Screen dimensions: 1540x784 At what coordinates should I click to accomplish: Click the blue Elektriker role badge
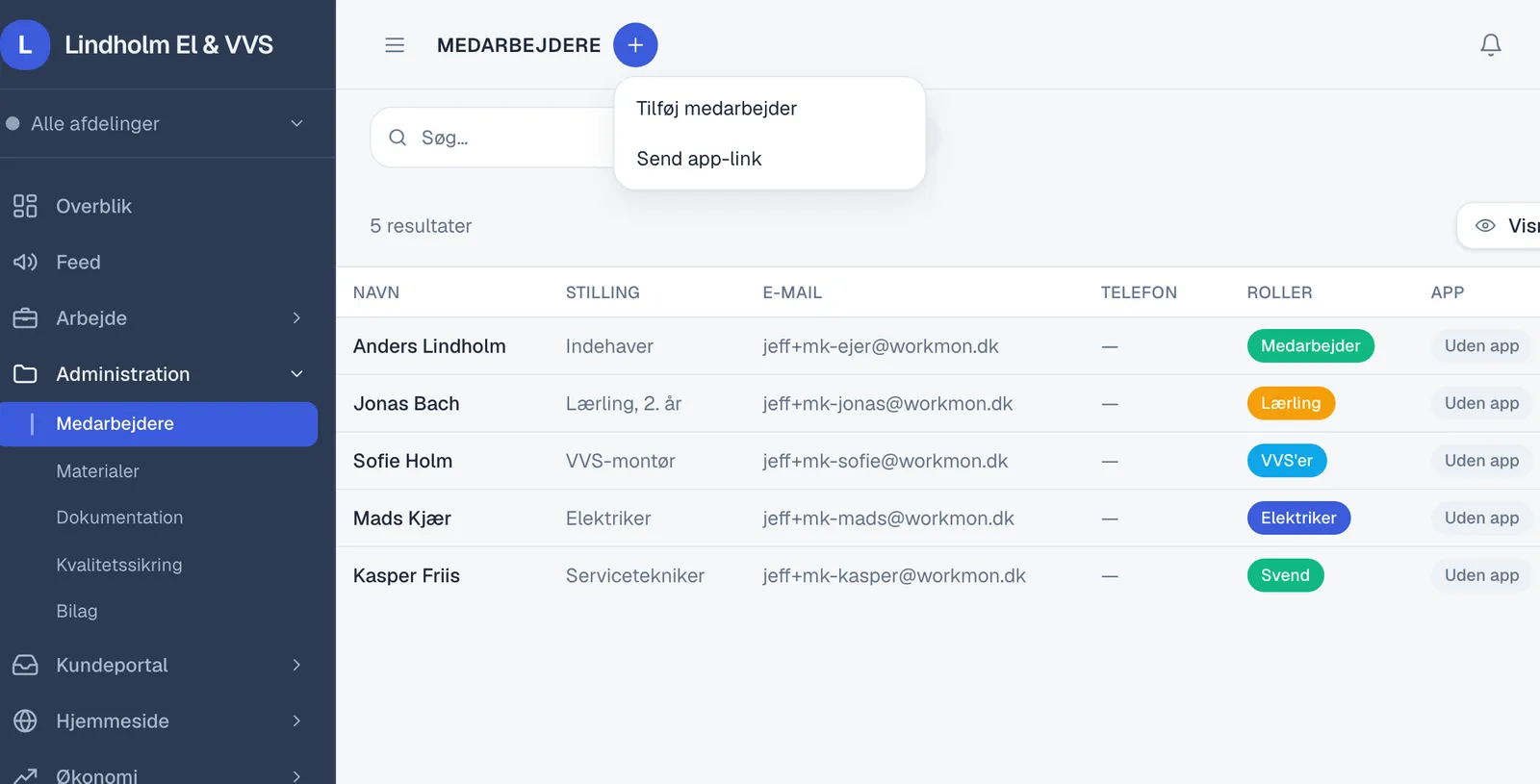[x=1298, y=518]
